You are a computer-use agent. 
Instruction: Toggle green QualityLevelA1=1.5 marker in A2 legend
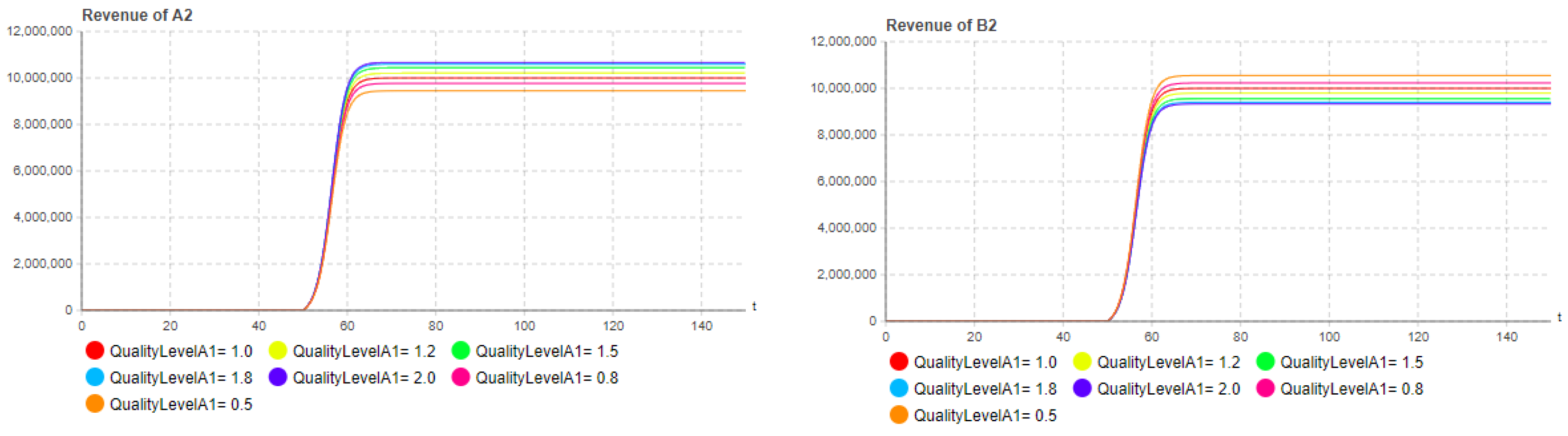click(461, 351)
